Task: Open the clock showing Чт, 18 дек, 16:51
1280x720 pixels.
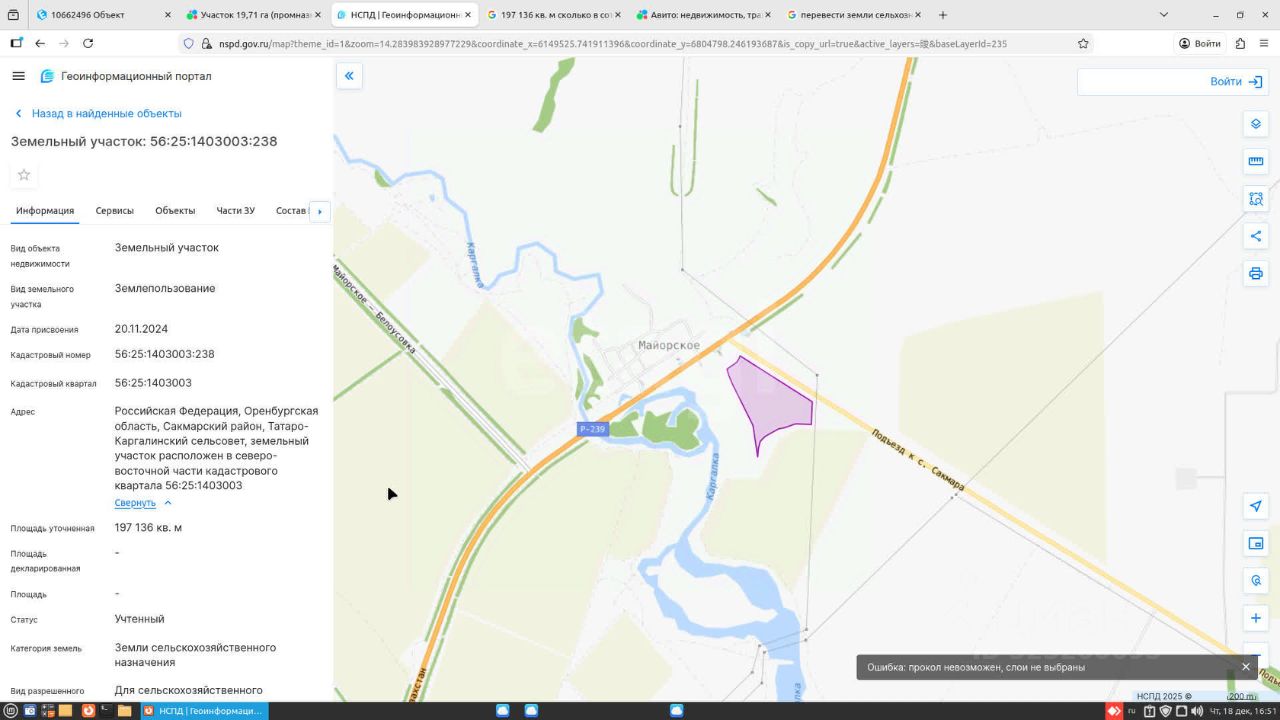Action: click(x=1242, y=711)
